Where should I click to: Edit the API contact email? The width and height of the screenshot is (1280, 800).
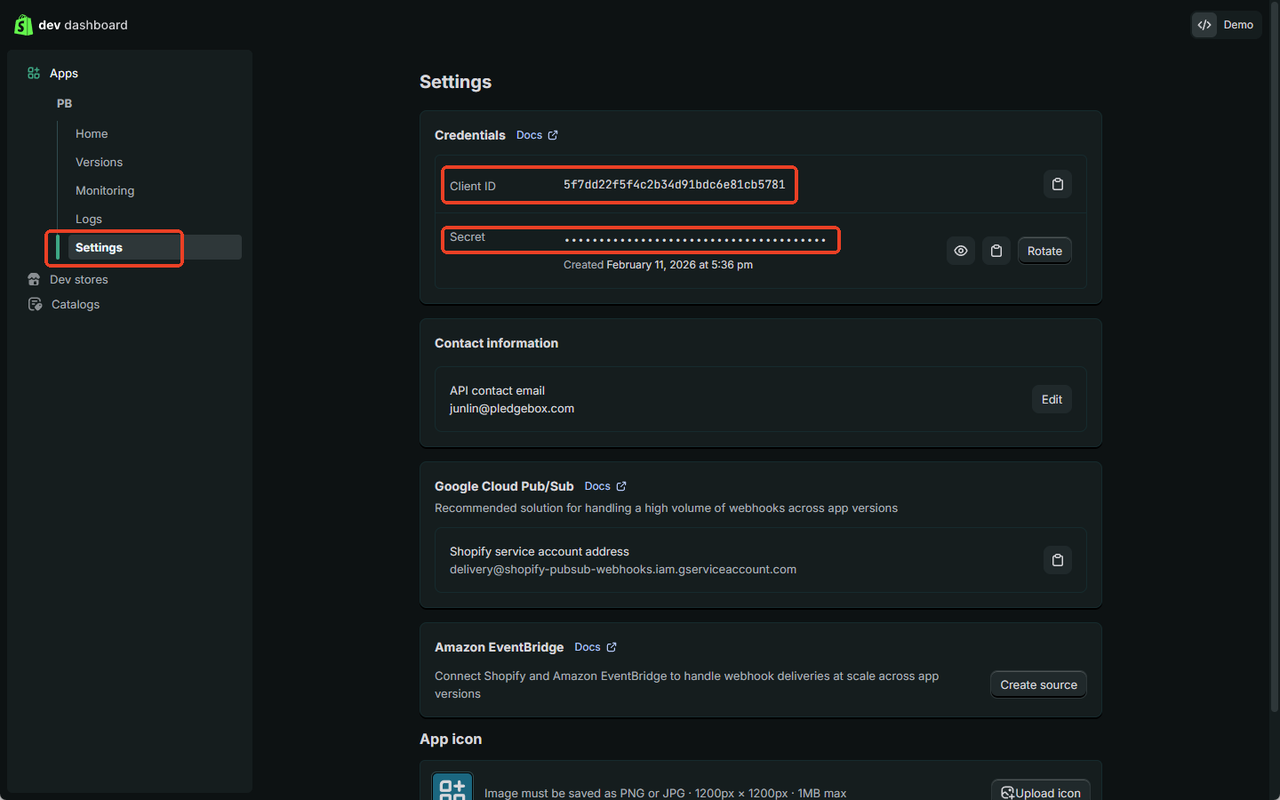tap(1051, 400)
